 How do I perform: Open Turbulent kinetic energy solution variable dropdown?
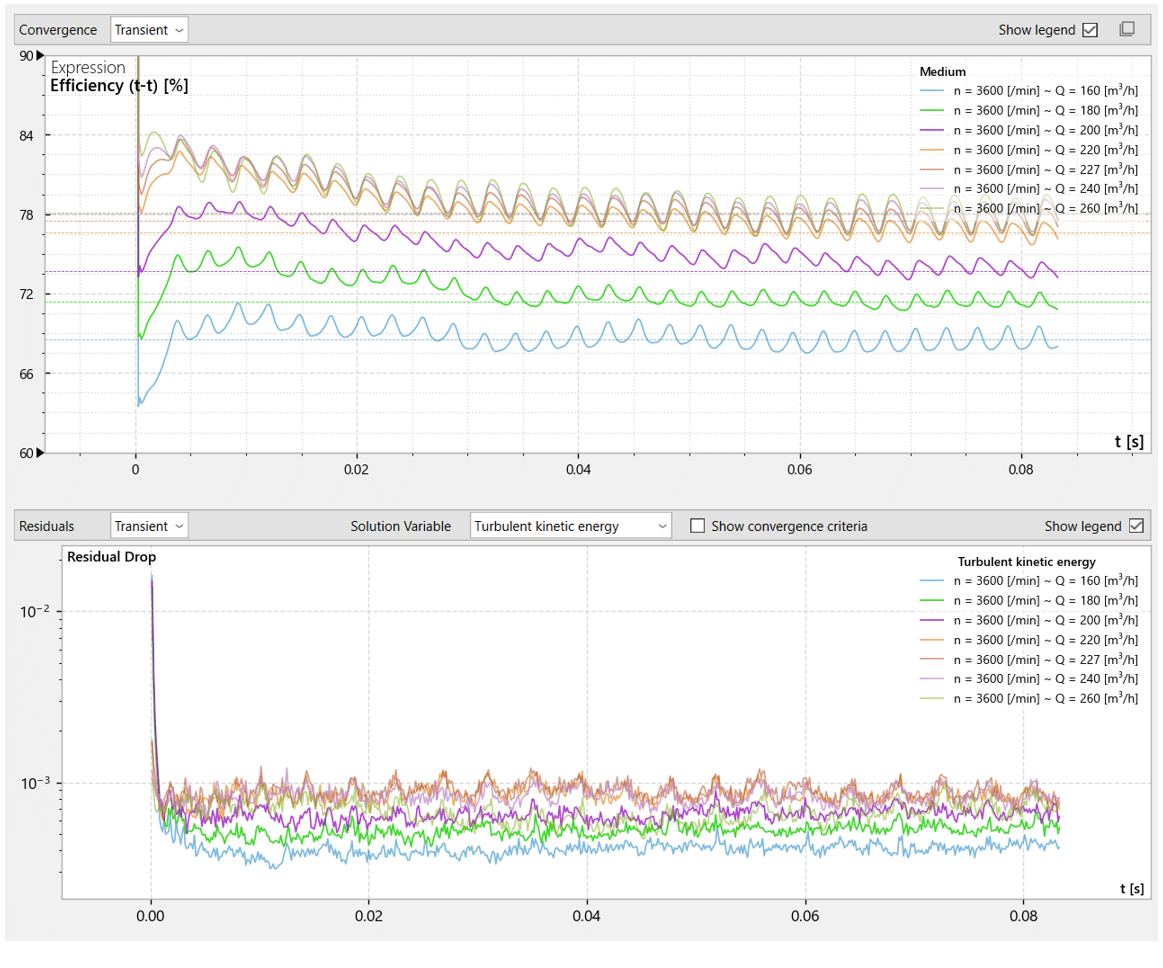[570, 526]
